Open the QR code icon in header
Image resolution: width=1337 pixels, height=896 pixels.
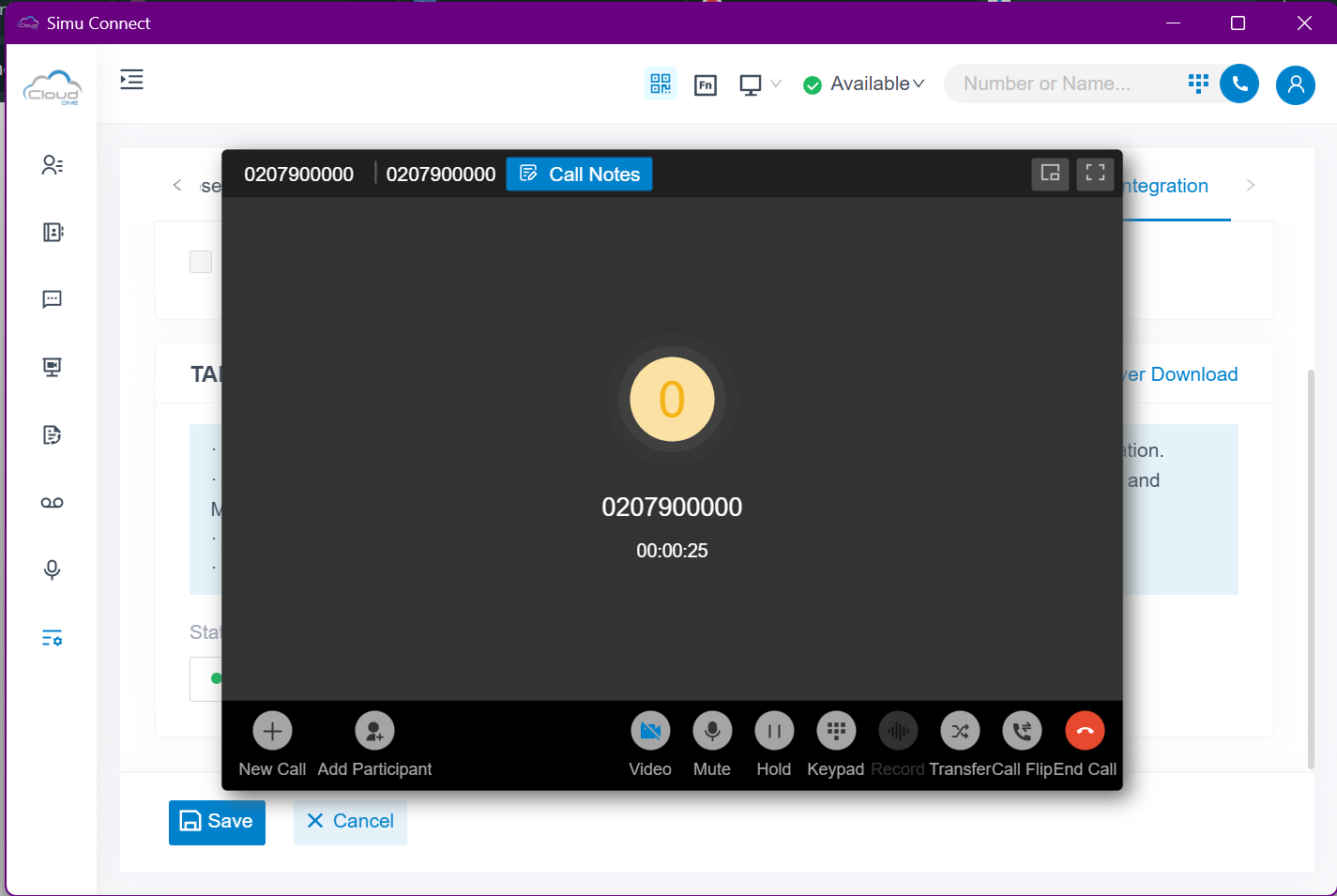[x=661, y=84]
